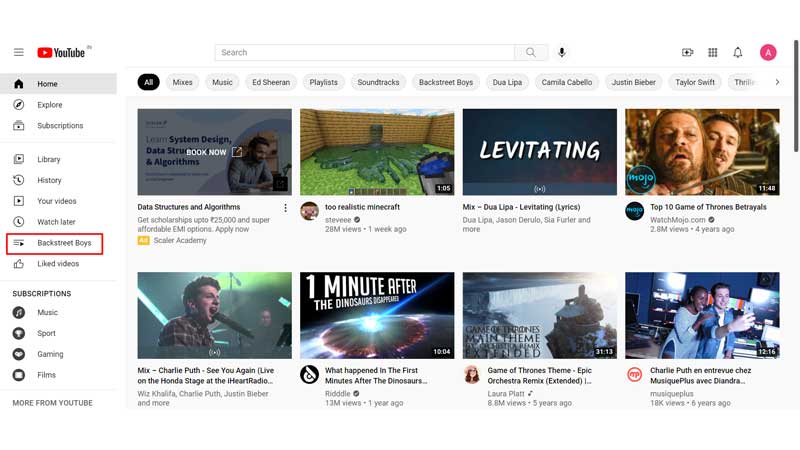Viewport: 800px width, 450px height.
Task: Open Music subscription channel
Action: click(x=58, y=312)
